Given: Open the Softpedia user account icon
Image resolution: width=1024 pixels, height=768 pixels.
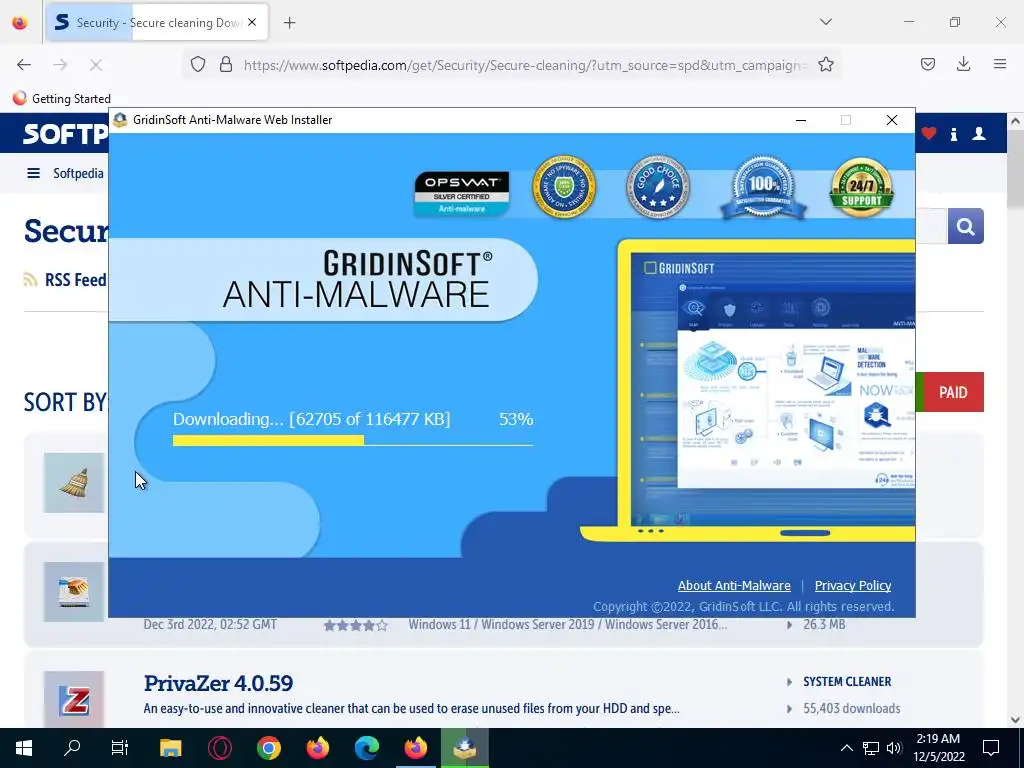Looking at the screenshot, I should pyautogui.click(x=979, y=134).
